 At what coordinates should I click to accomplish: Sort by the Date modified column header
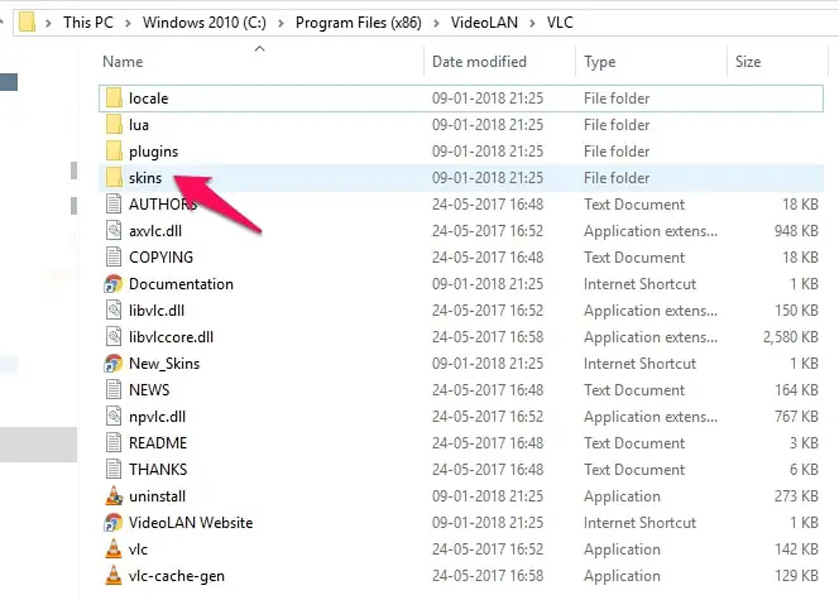click(x=478, y=61)
